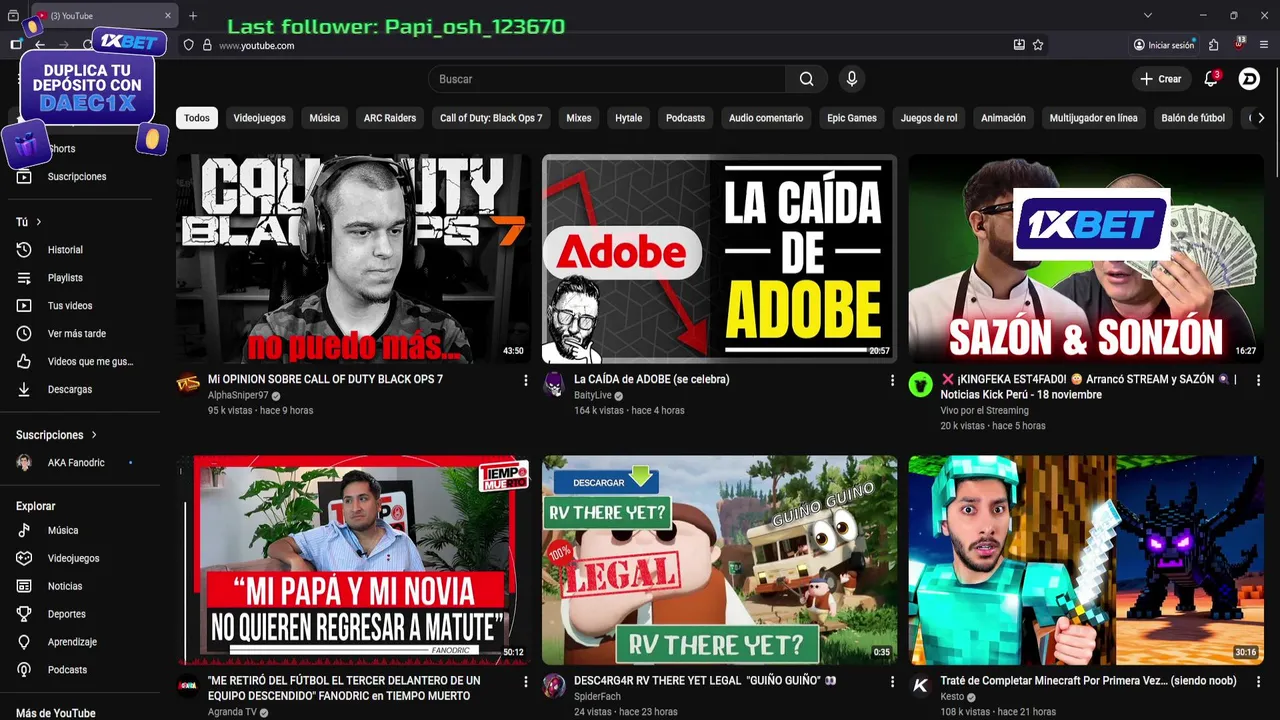The width and height of the screenshot is (1280, 720).
Task: Open options for Fanodric Tiempo Muerto video
Action: pos(526,681)
